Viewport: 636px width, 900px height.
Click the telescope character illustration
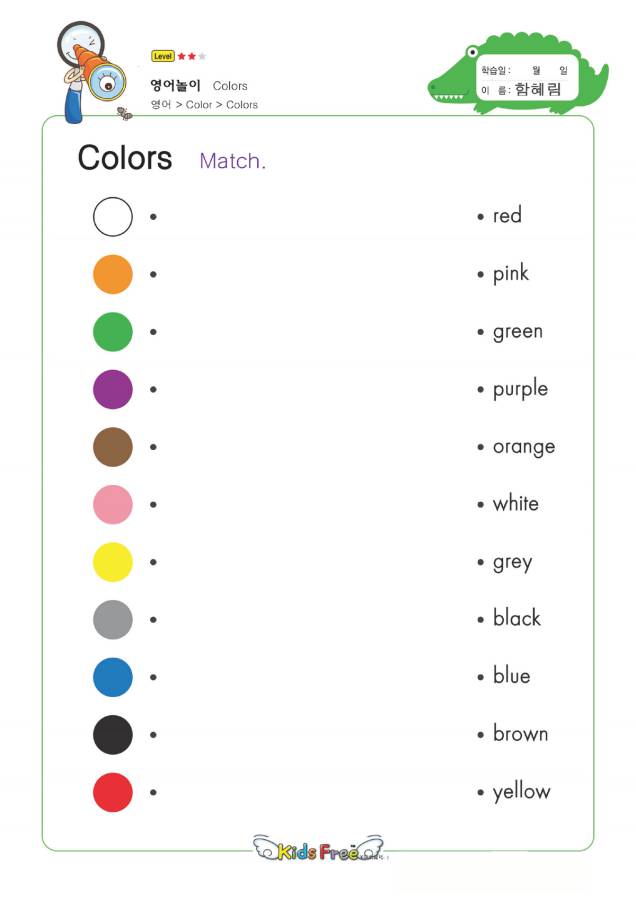coord(92,72)
